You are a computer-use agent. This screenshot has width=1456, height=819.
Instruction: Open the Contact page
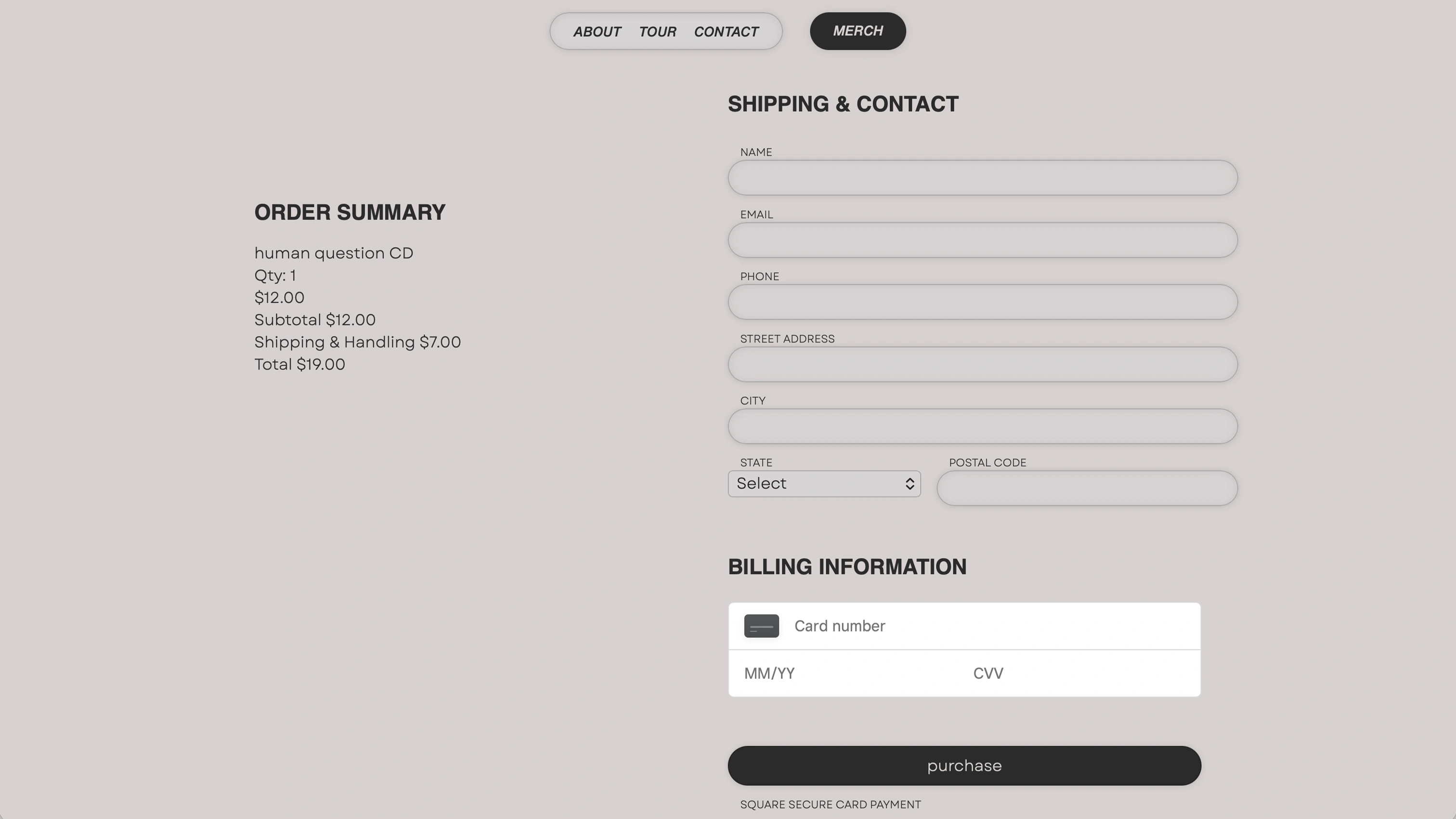(x=726, y=32)
